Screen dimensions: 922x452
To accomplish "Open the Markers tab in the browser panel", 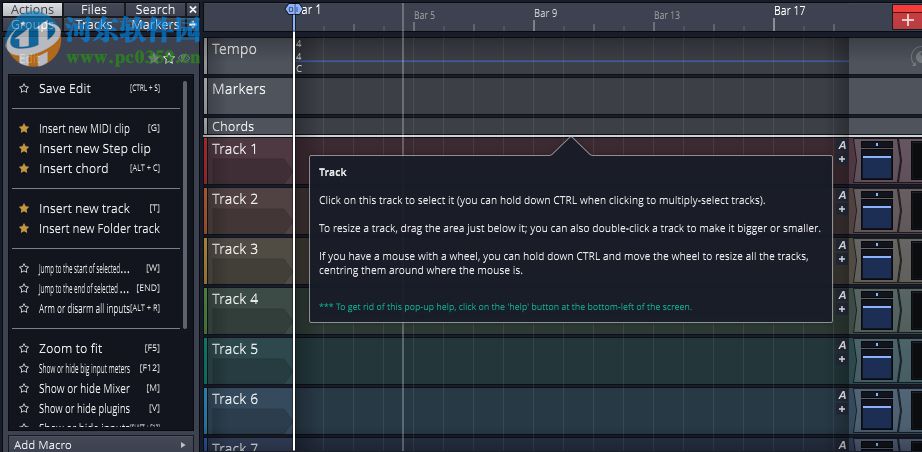I will pos(155,25).
